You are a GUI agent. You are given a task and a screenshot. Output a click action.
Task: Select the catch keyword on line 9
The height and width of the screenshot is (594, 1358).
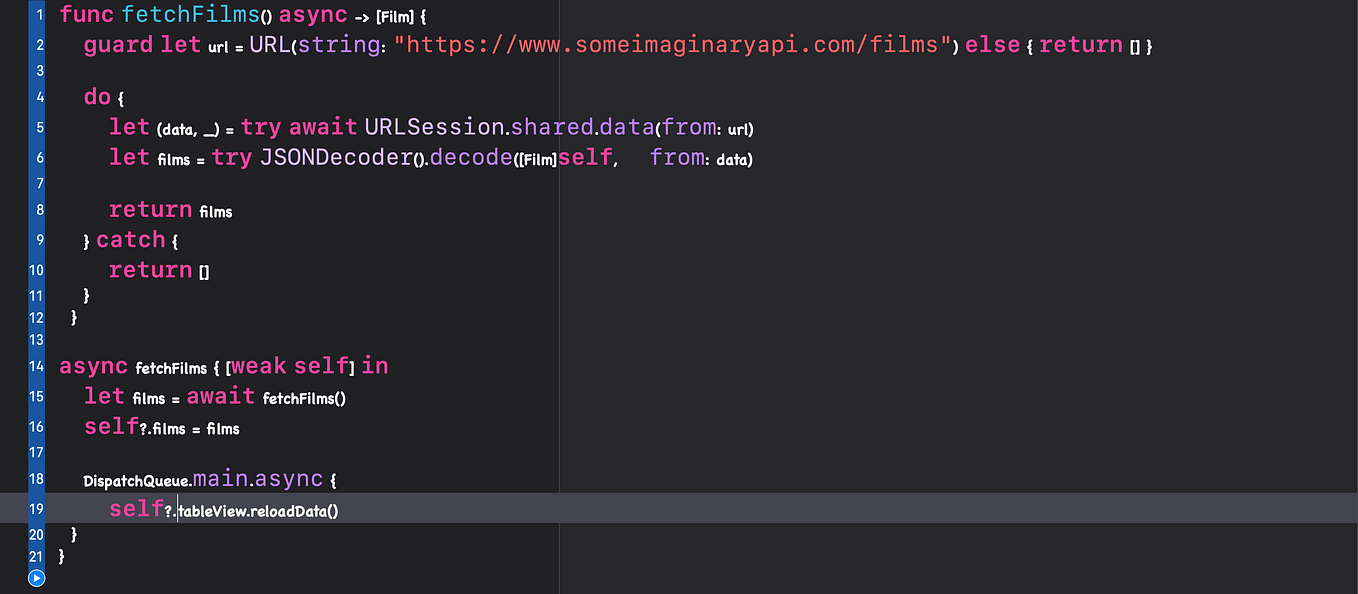(x=131, y=239)
